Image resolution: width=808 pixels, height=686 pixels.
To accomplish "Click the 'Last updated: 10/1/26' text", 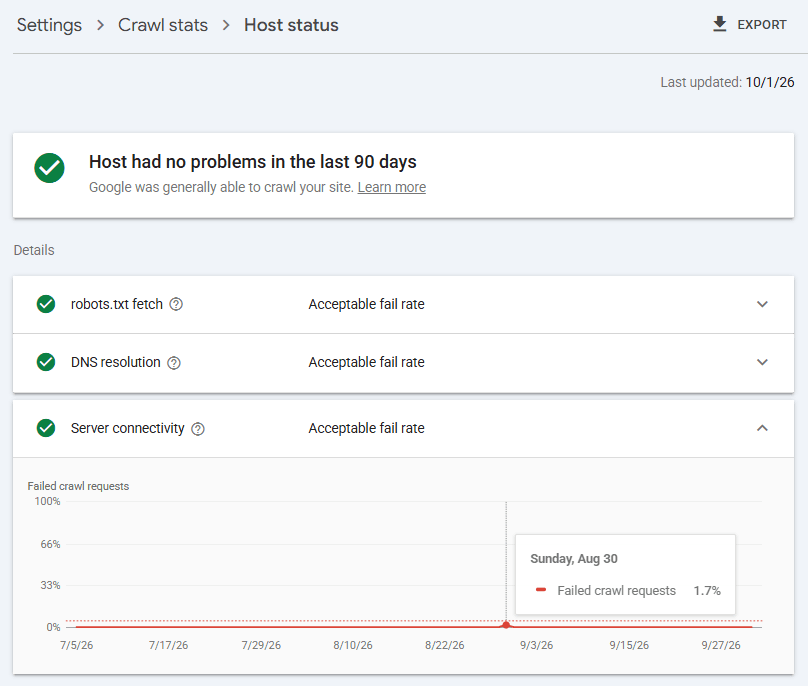I will click(x=727, y=82).
